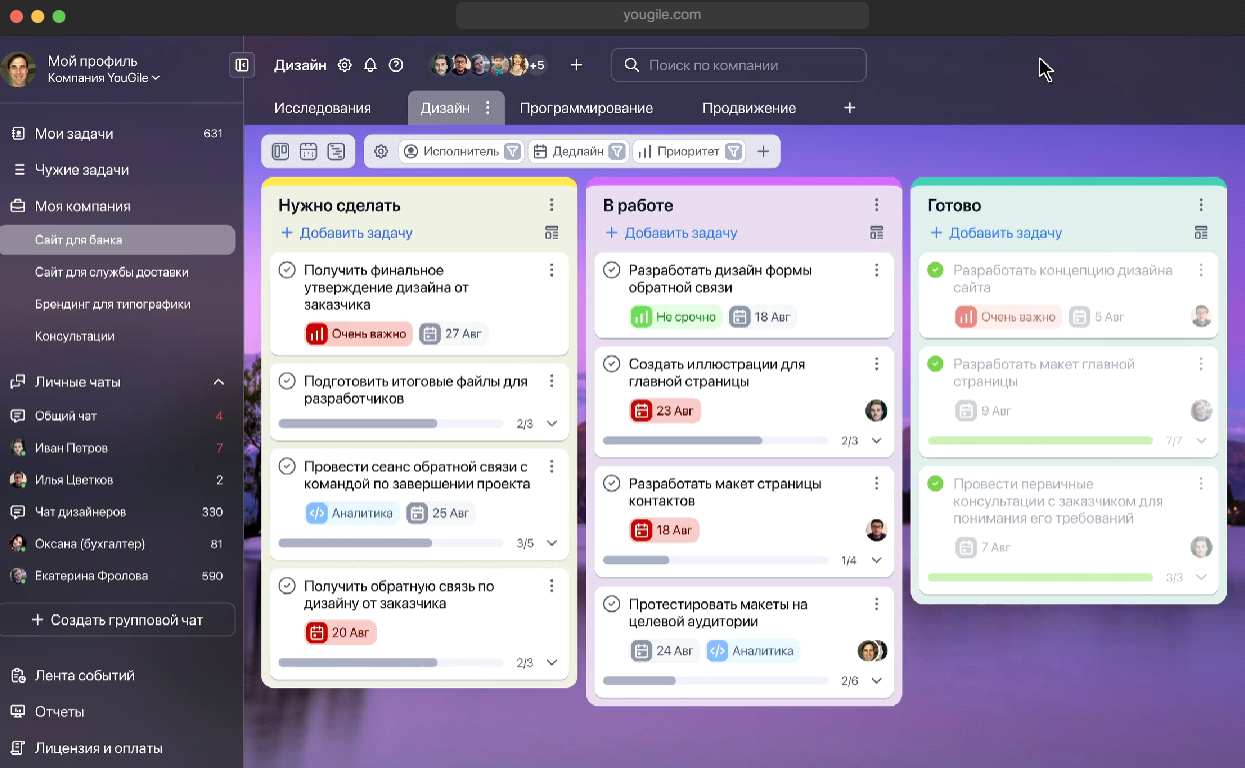Click 'Добавить задачу' in В работе column
Screen dimensions: 1245x768
tap(680, 233)
